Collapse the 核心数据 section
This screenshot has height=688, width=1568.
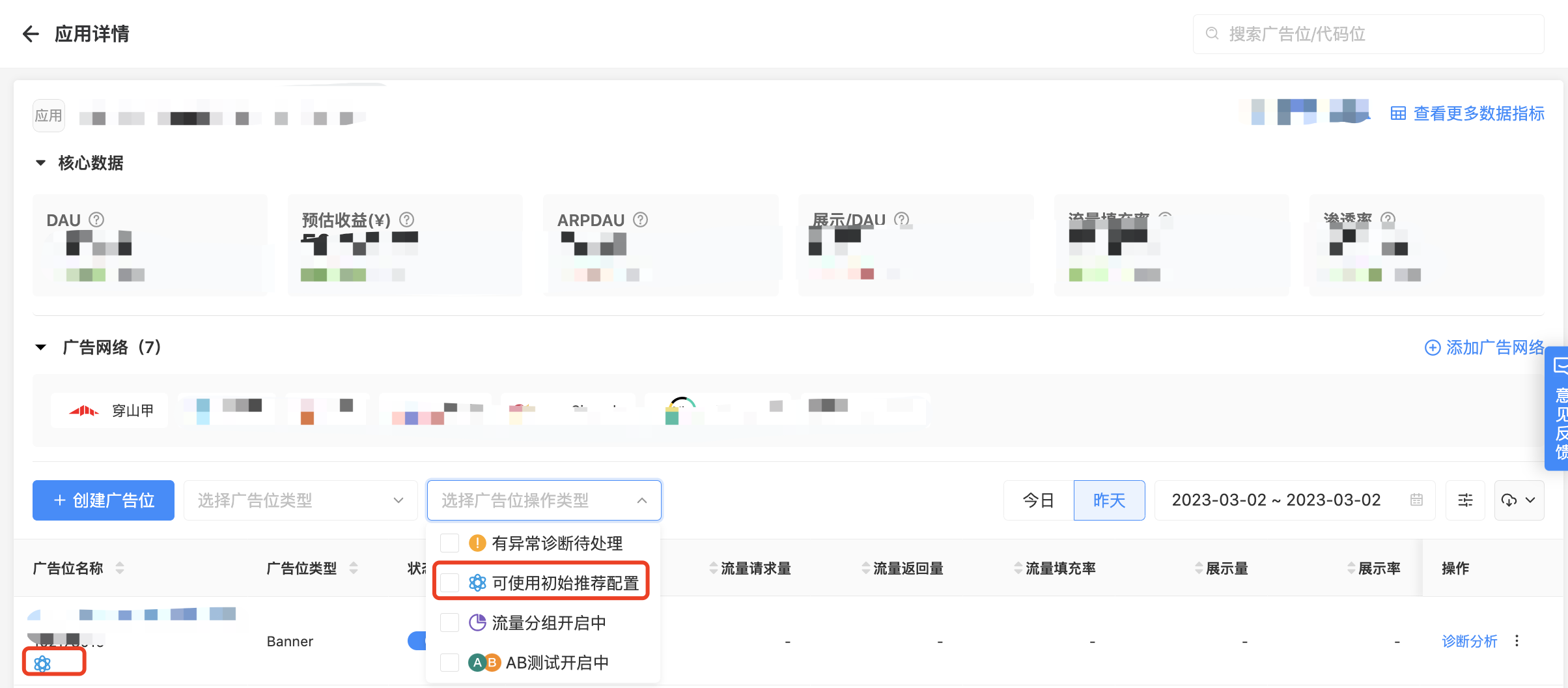point(41,163)
